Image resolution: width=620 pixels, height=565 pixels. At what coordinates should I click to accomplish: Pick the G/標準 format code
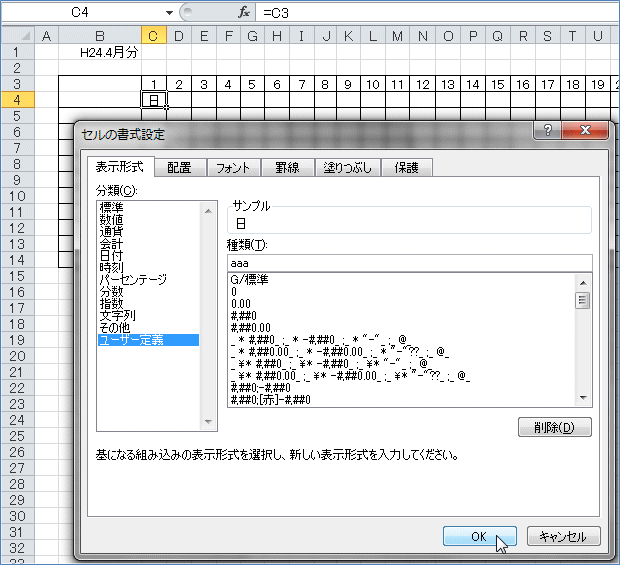(x=250, y=280)
